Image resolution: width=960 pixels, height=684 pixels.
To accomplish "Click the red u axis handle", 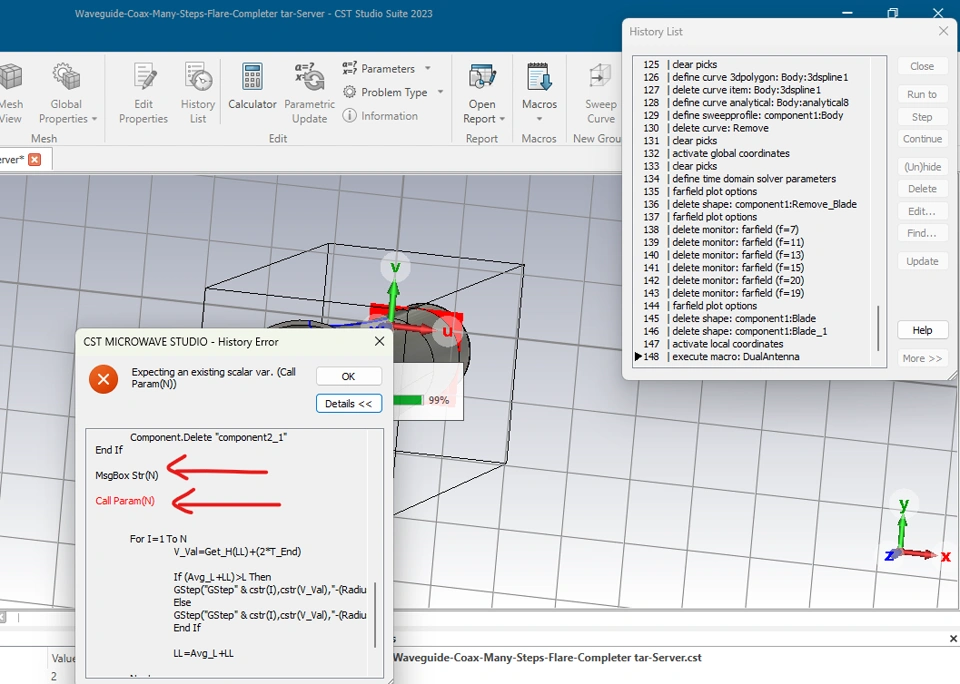I will pyautogui.click(x=448, y=331).
